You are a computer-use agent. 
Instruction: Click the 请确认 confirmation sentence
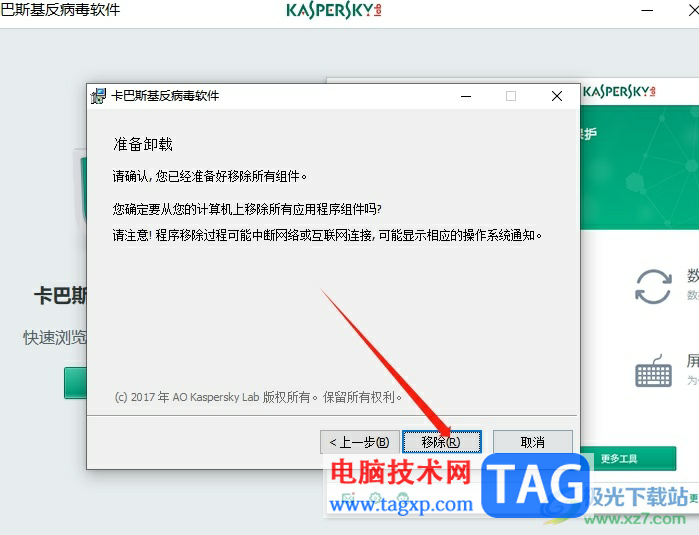click(x=210, y=176)
